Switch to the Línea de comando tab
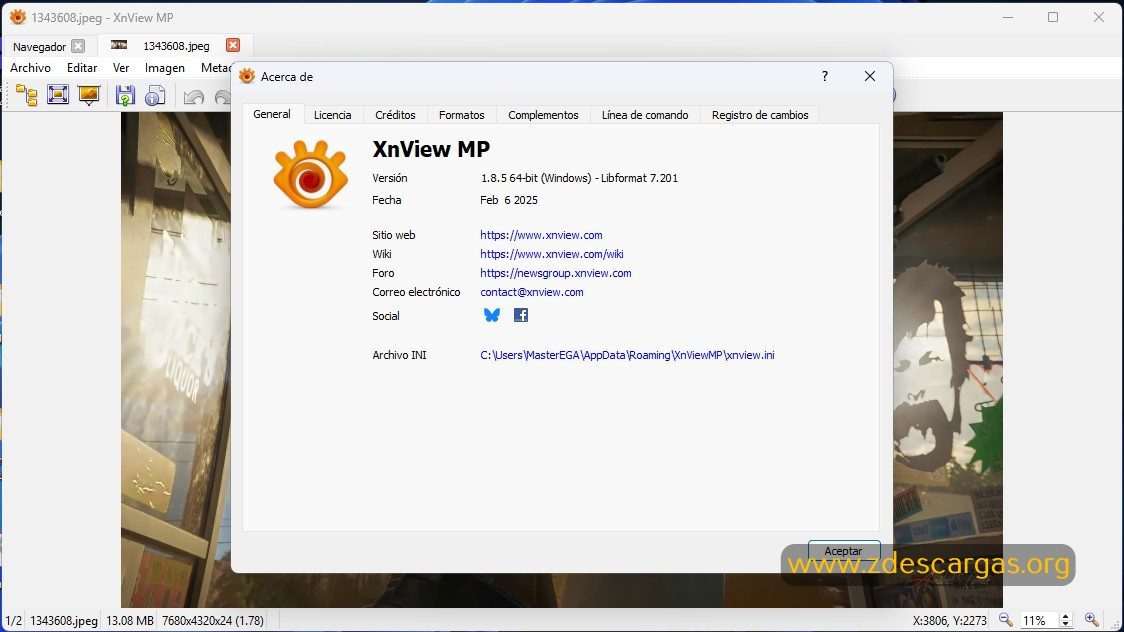 point(645,115)
